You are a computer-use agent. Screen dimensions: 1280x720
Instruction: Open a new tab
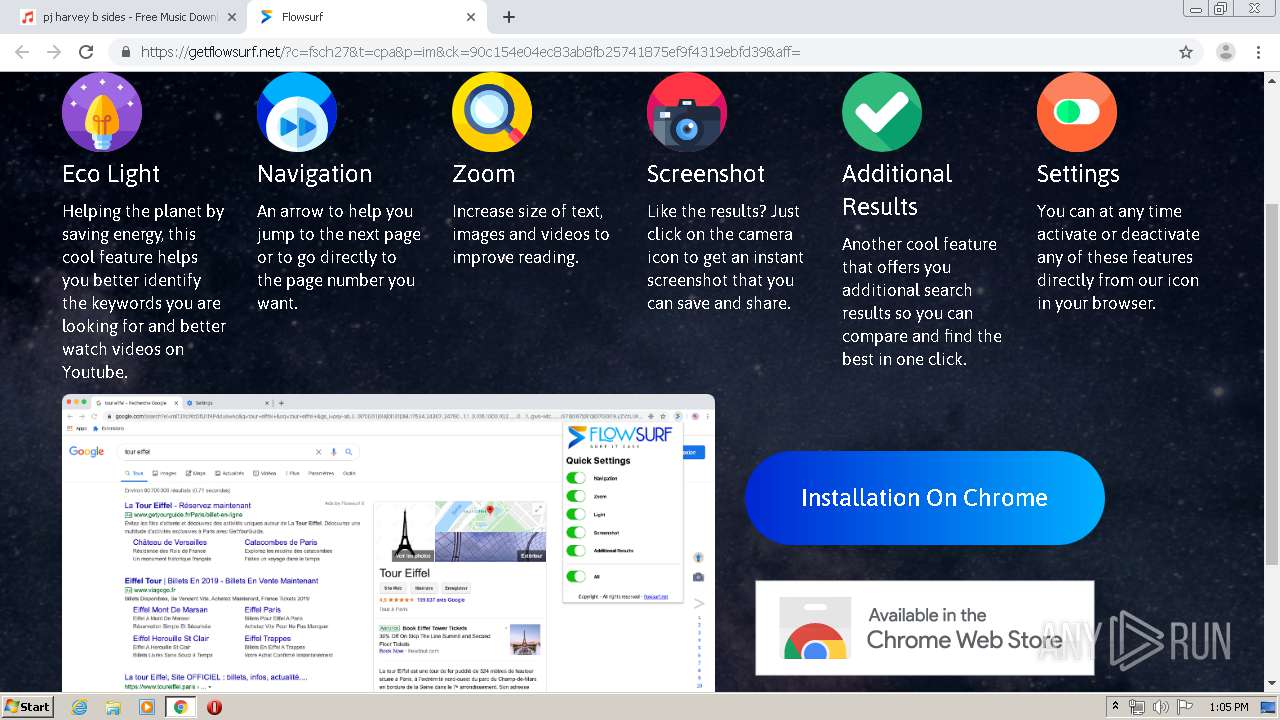coord(509,17)
